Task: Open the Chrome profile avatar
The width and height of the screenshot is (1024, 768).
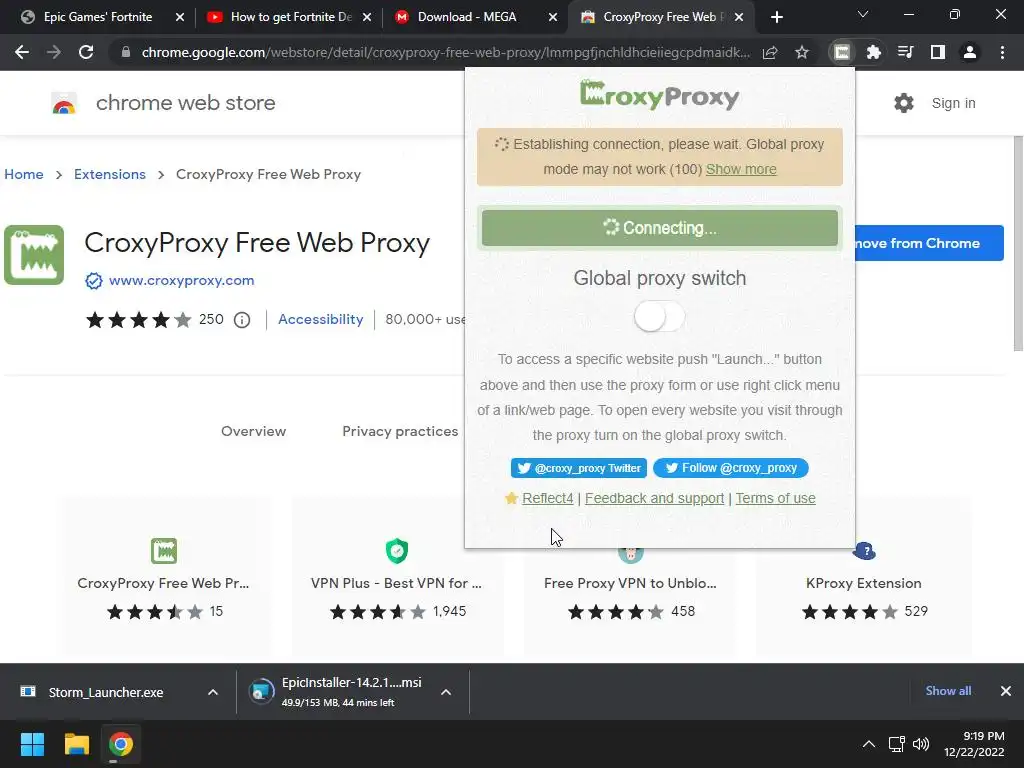Action: tap(970, 52)
